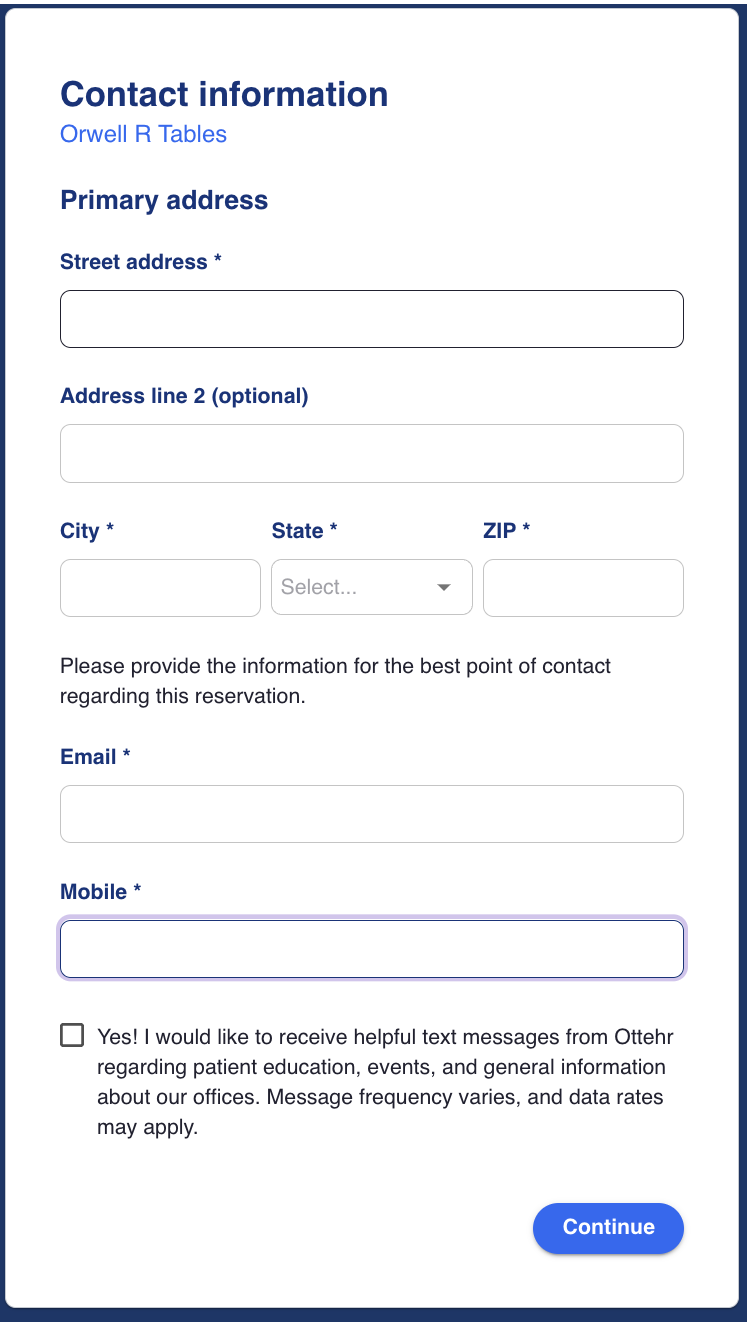
Task: Select the ZIP code input field
Action: pyautogui.click(x=583, y=588)
